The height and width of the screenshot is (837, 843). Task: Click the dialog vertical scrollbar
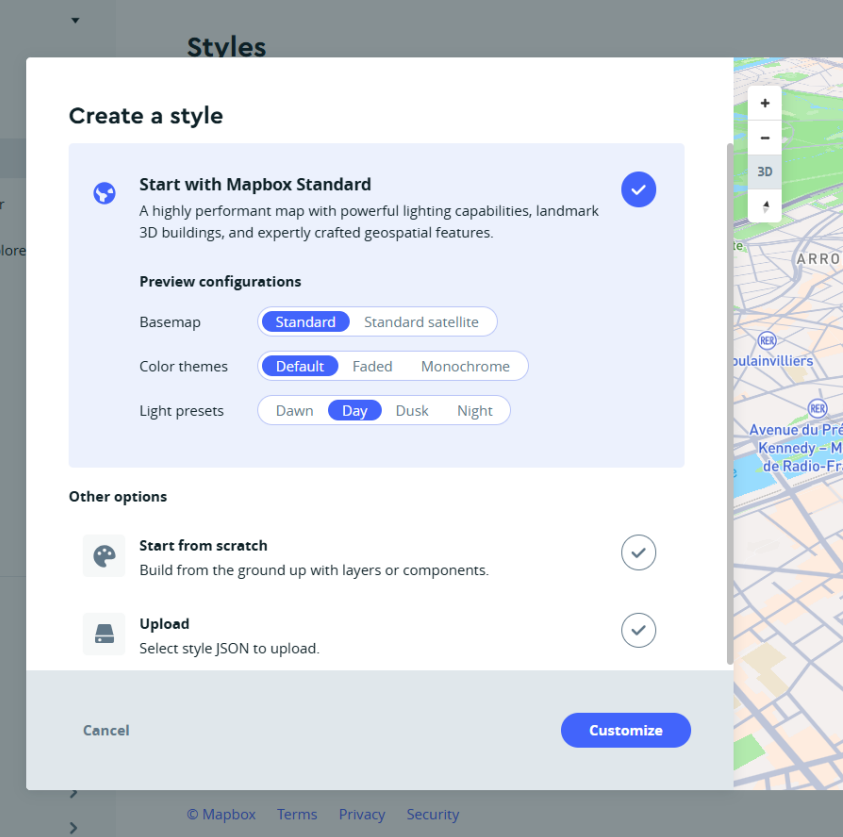[x=730, y=400]
